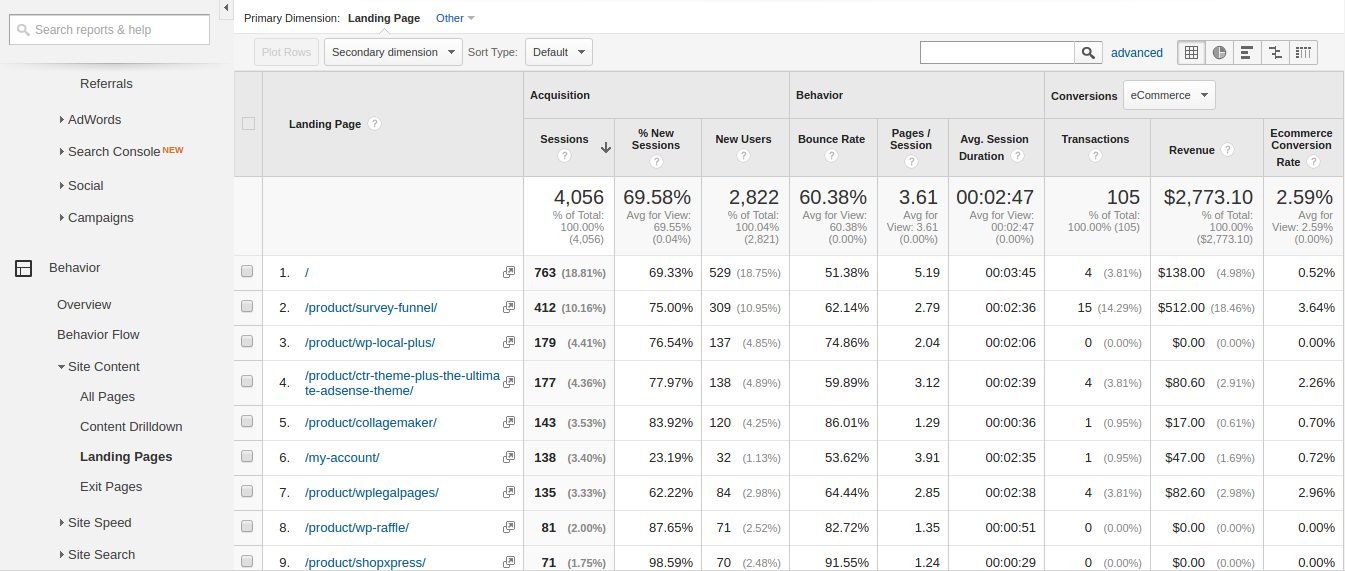The image size is (1345, 571).
Task: Open New Users help icon
Action: pyautogui.click(x=743, y=156)
